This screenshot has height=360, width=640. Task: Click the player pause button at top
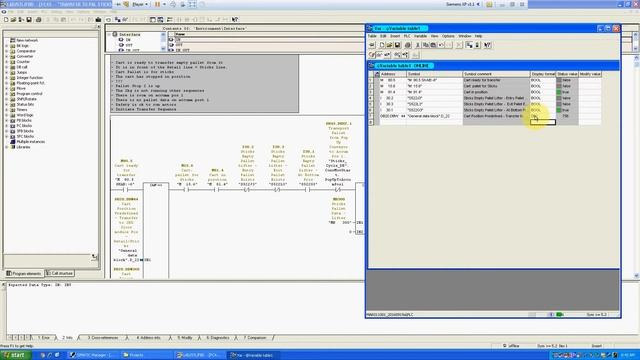(157, 4)
